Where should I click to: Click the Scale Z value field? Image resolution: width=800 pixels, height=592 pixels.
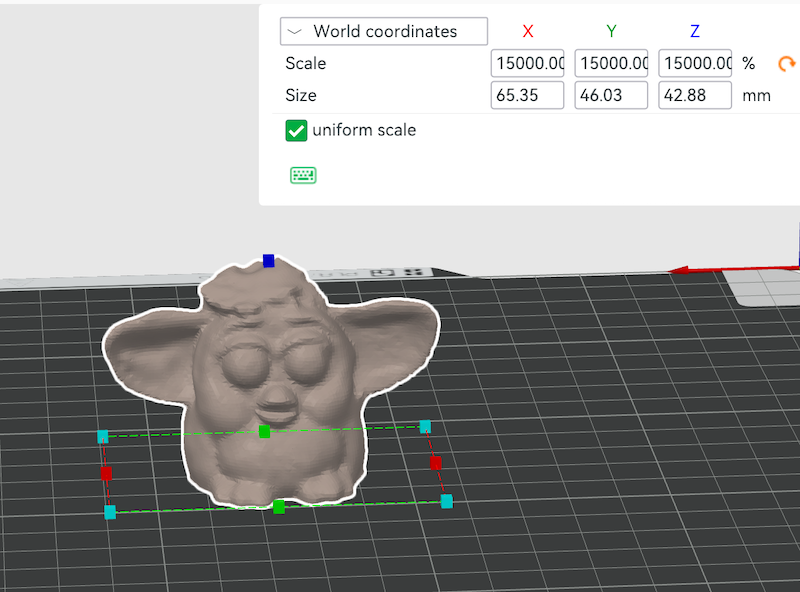pyautogui.click(x=695, y=63)
